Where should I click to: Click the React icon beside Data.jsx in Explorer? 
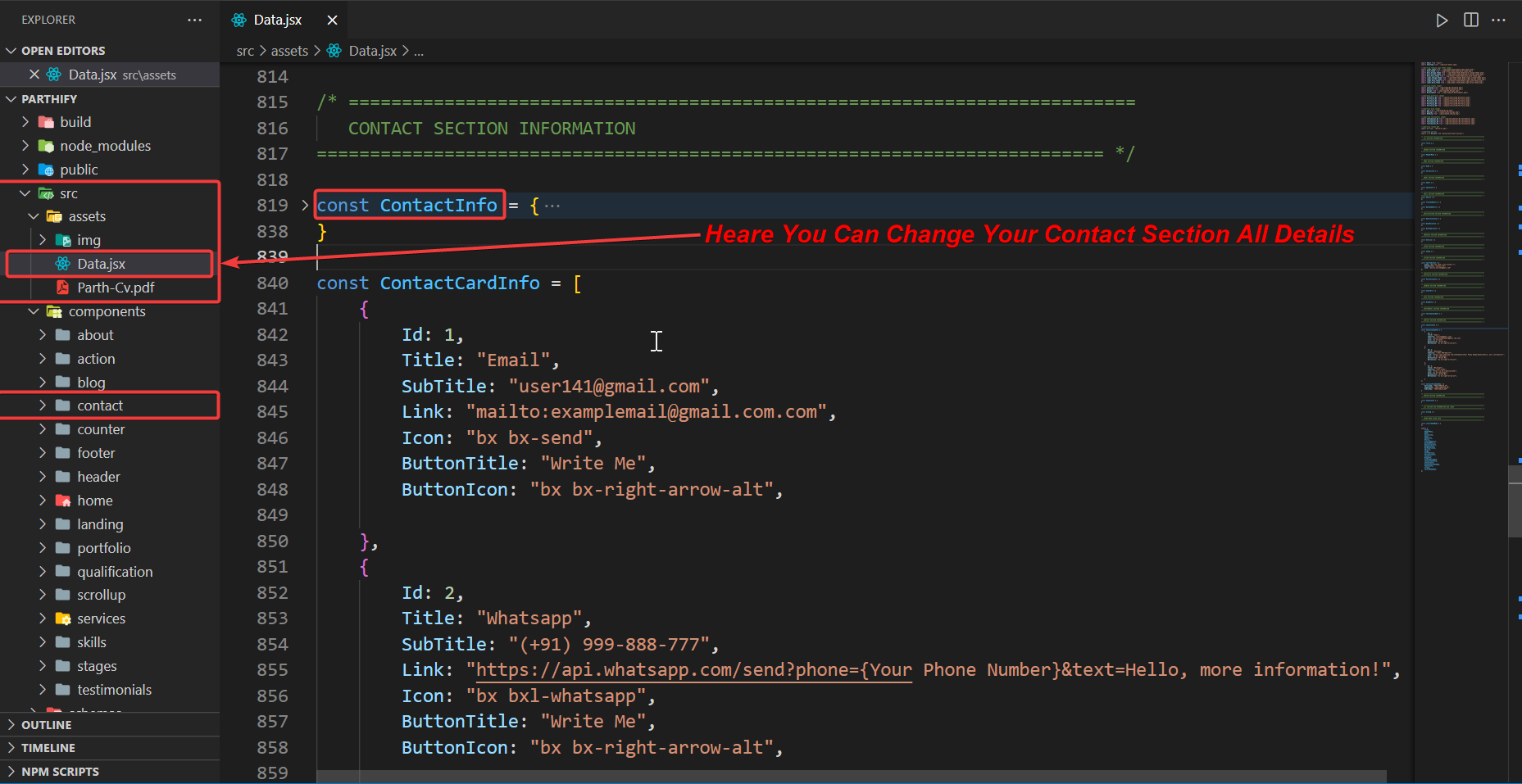pyautogui.click(x=61, y=263)
